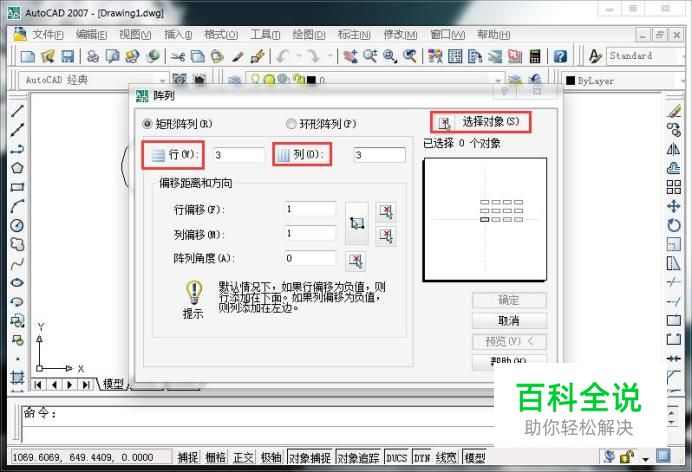Click the 选择对象(S) button

pyautogui.click(x=481, y=122)
